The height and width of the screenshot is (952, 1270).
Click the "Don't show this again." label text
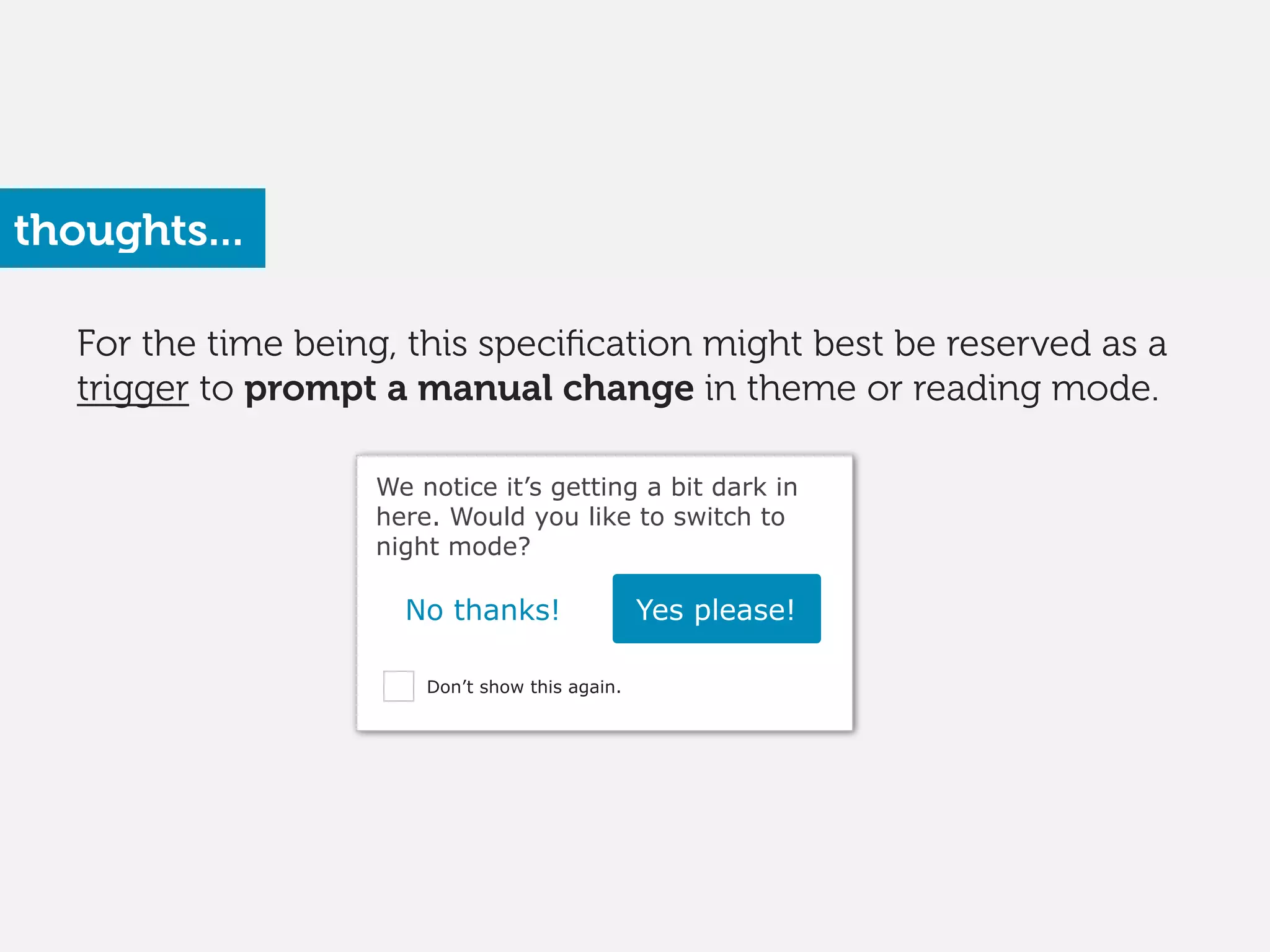click(x=524, y=687)
